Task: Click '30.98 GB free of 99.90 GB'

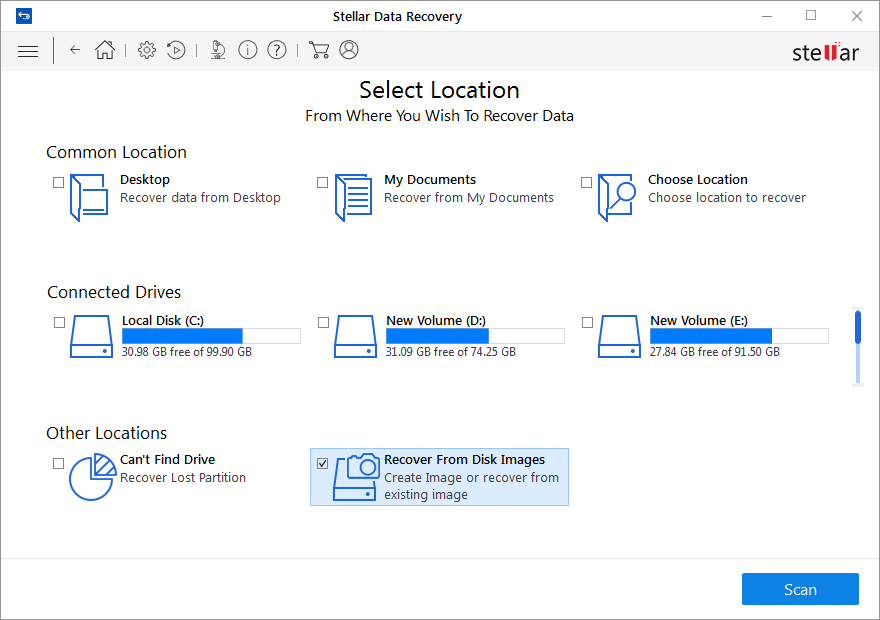Action: click(x=187, y=352)
